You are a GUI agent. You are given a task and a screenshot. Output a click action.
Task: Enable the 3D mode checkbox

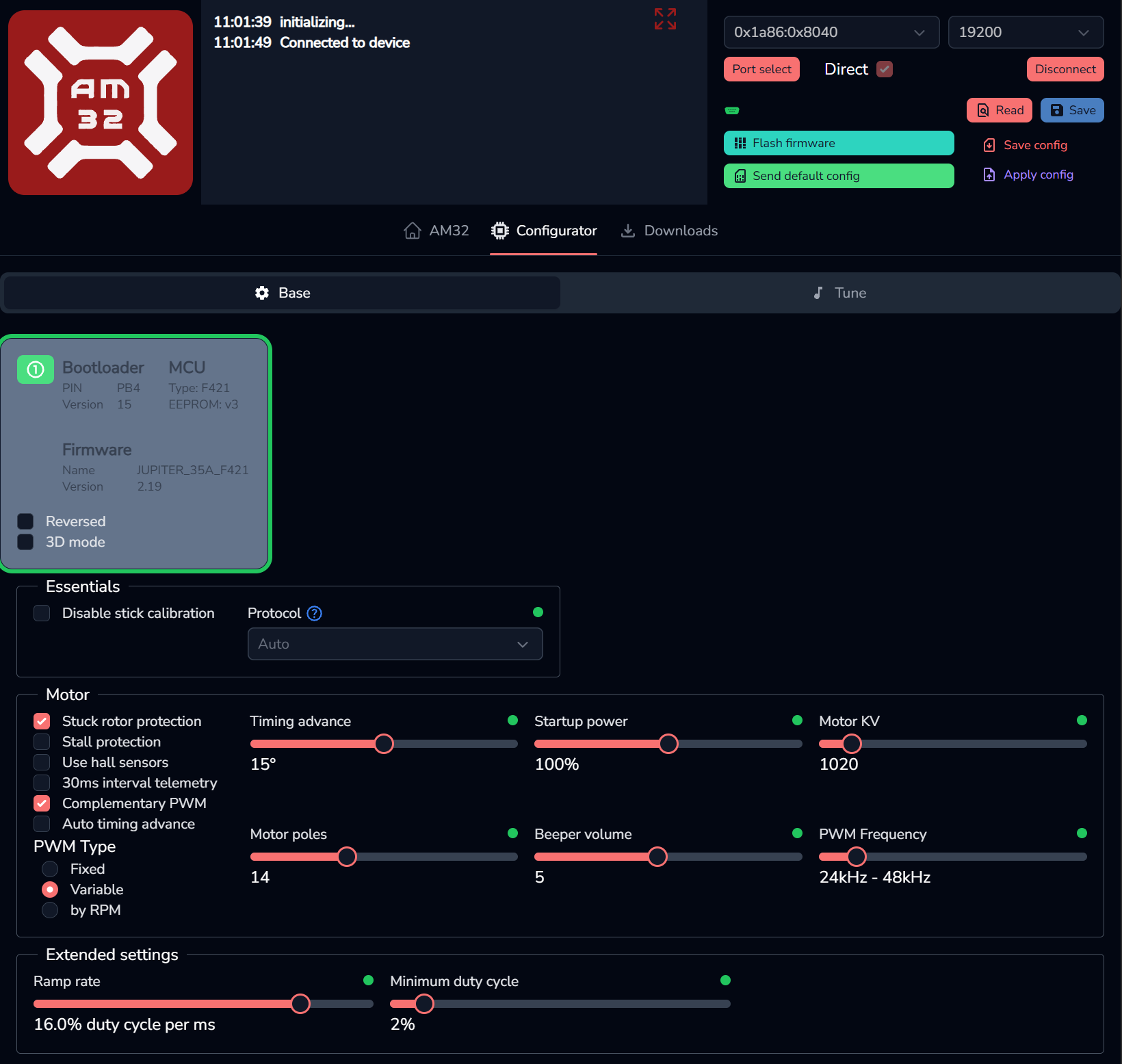[25, 542]
